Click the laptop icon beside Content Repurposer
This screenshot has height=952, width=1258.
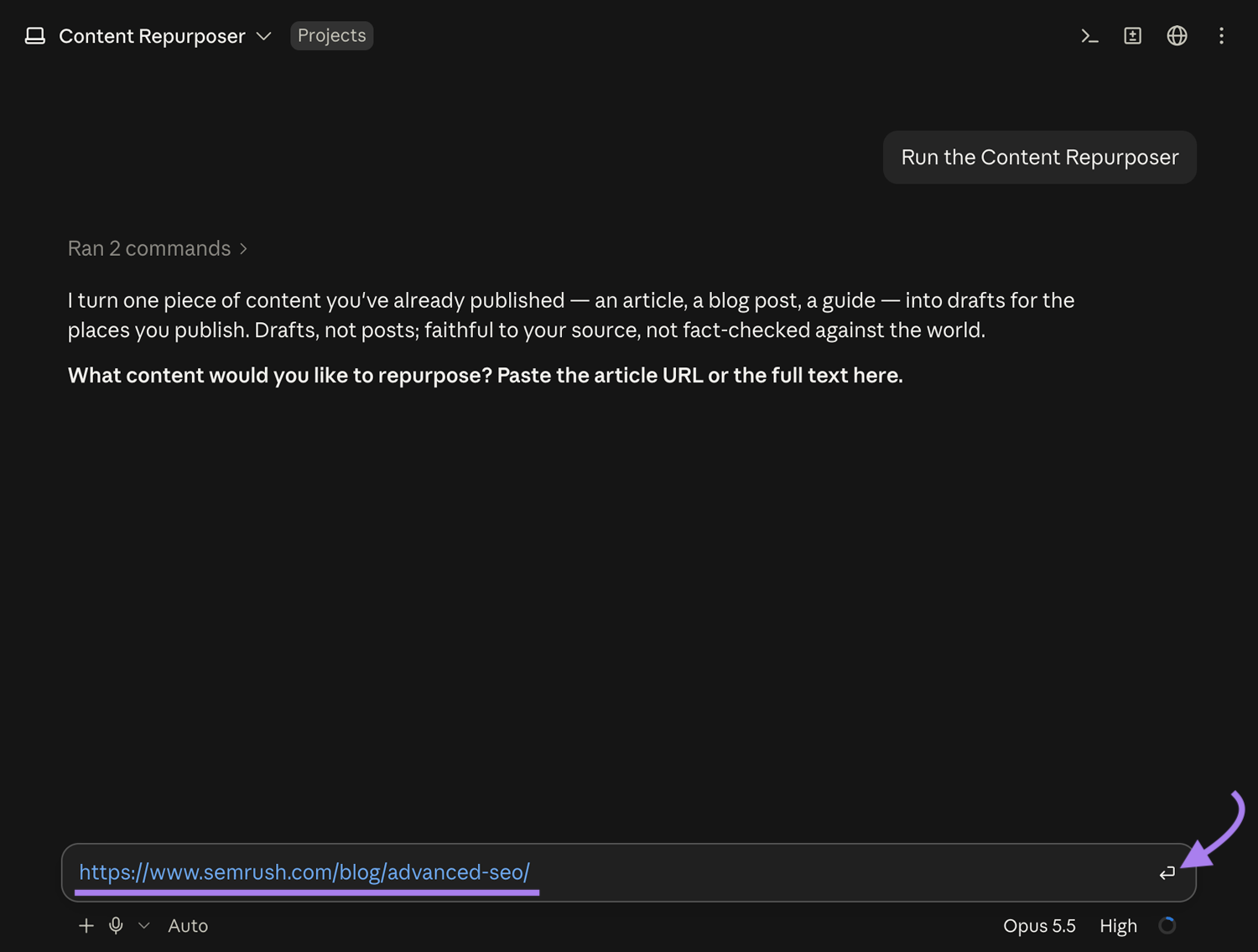[x=35, y=36]
